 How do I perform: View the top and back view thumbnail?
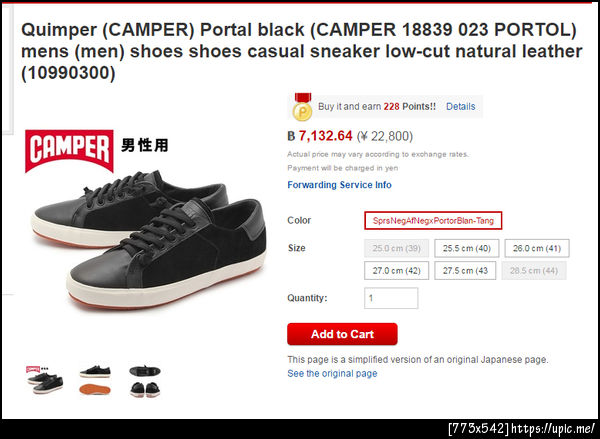point(145,381)
